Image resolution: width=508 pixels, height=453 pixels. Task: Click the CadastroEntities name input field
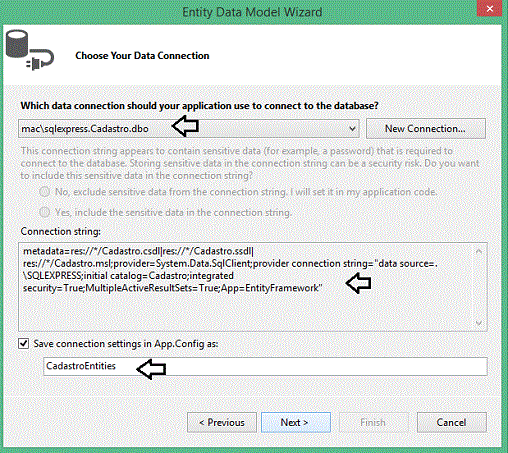coord(265,366)
